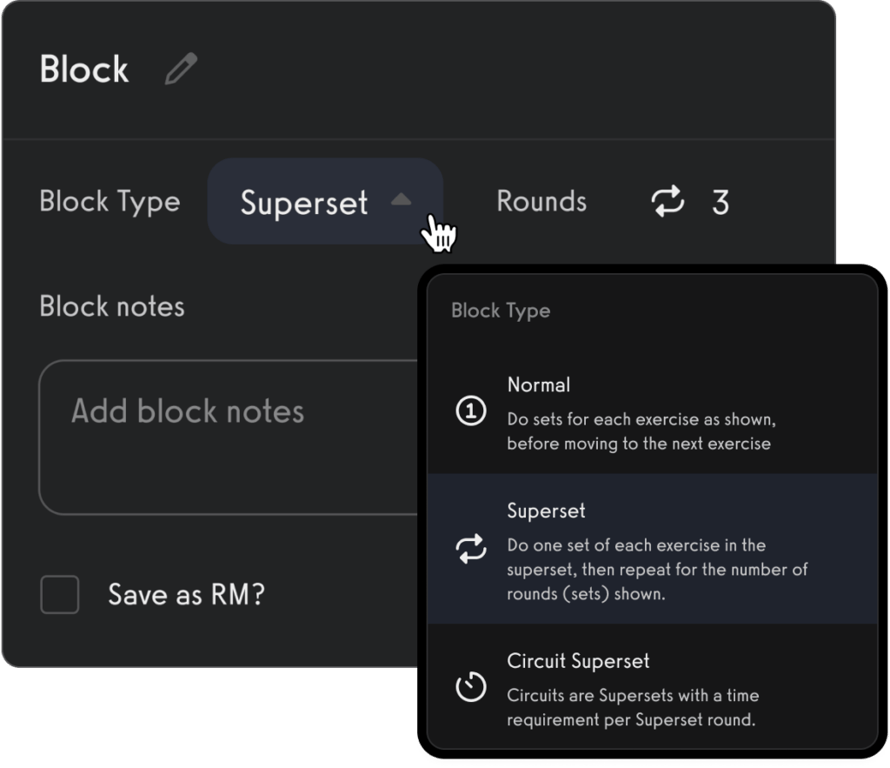Click the repeat icon next to Rounds

[667, 202]
